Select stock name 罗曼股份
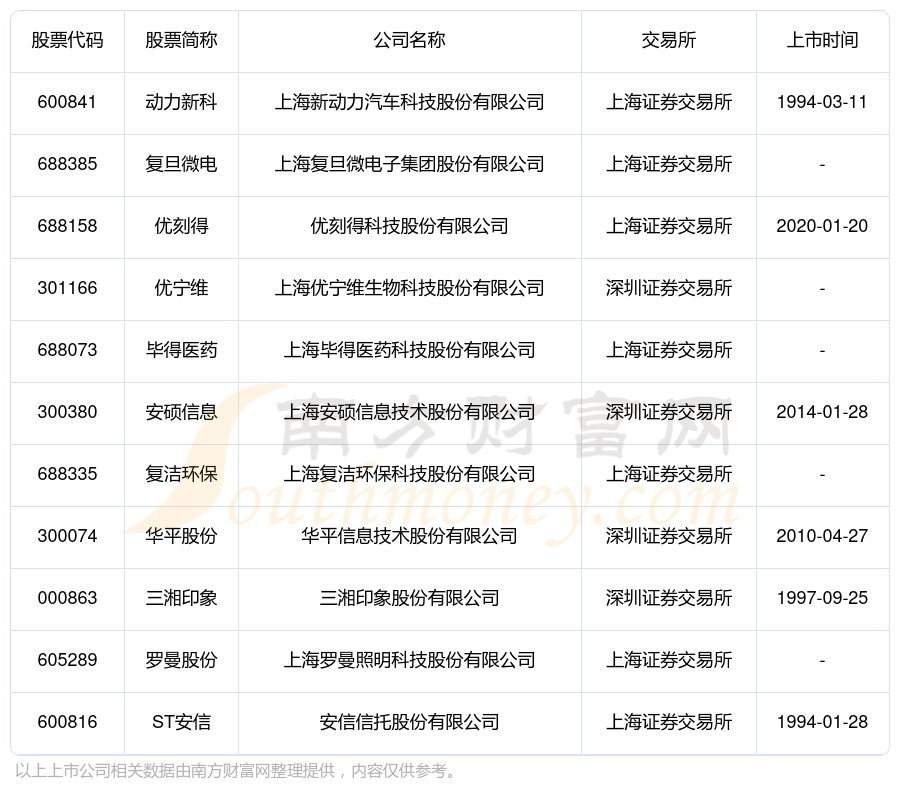Screen dimensions: 900x800 [x=181, y=660]
